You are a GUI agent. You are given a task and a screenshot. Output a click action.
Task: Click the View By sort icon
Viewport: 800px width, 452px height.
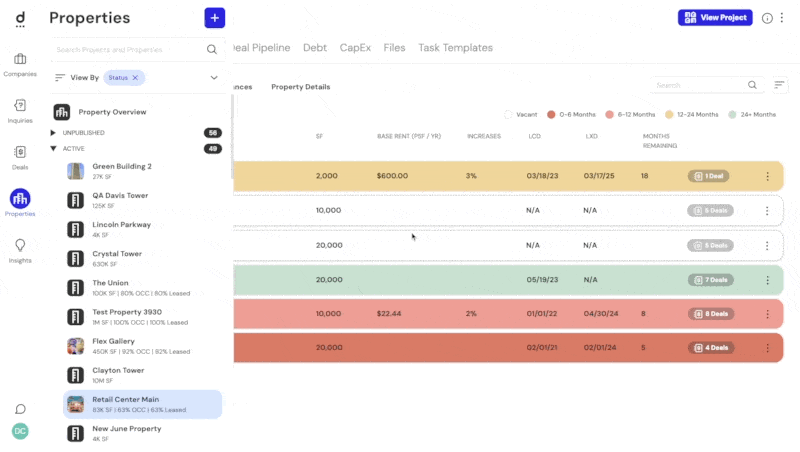(x=60, y=78)
